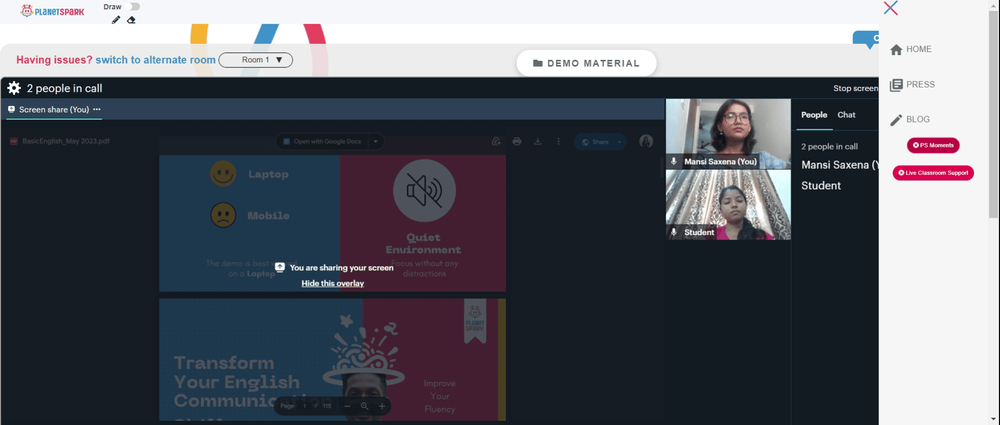Click the folder icon in Demo Material
Viewport: 1000px width, 425px height.
click(538, 63)
